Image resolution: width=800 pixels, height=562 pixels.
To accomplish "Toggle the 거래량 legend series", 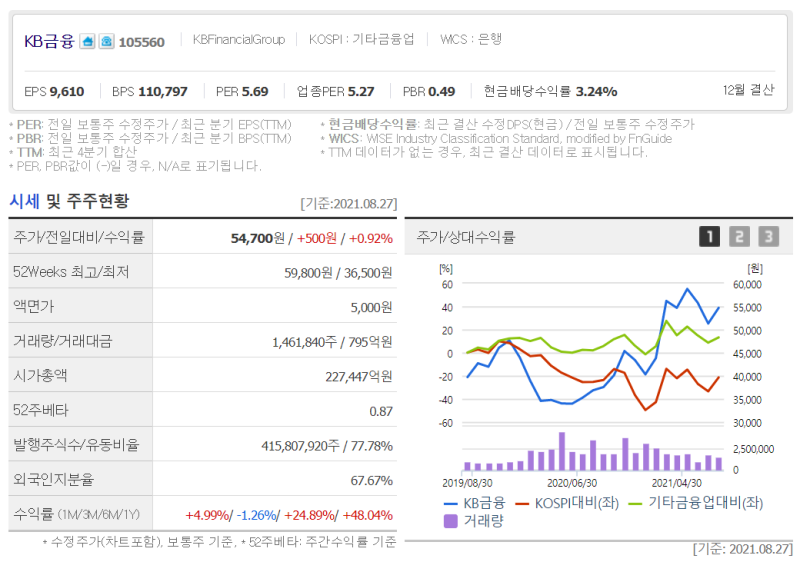I will pos(473,521).
